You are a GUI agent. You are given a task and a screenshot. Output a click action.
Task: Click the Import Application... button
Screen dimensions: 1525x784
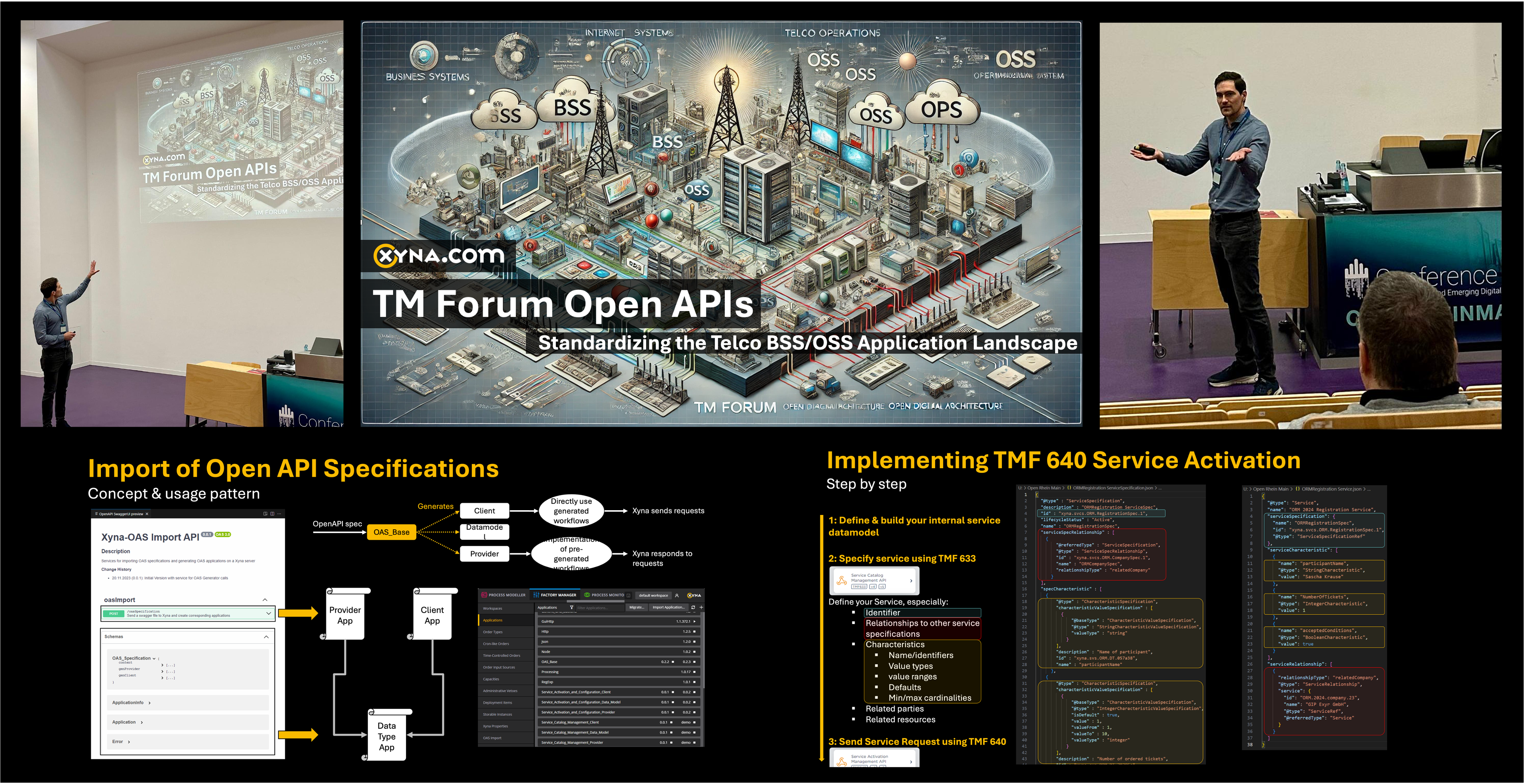coord(668,607)
